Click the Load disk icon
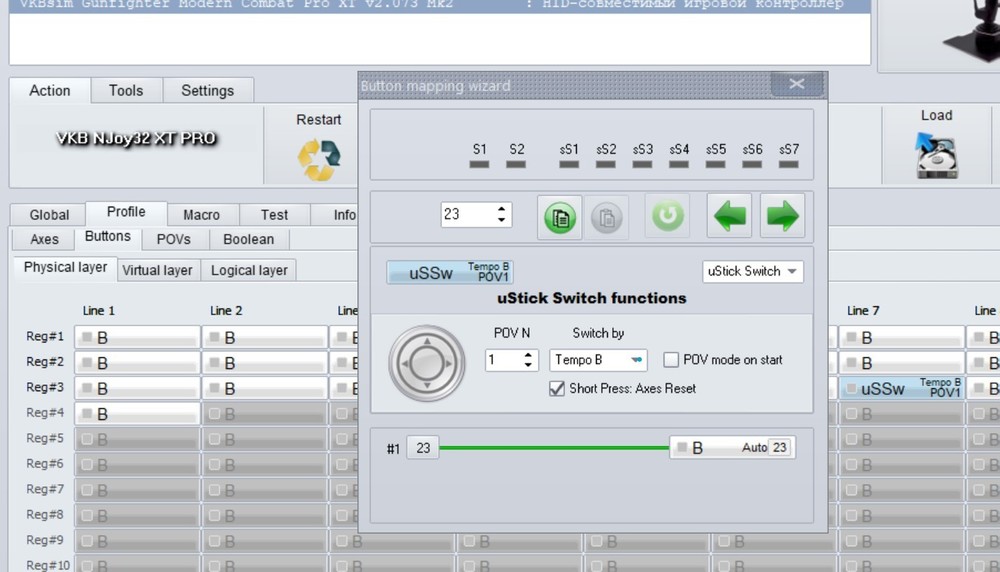The height and width of the screenshot is (572, 1000). pyautogui.click(x=936, y=156)
